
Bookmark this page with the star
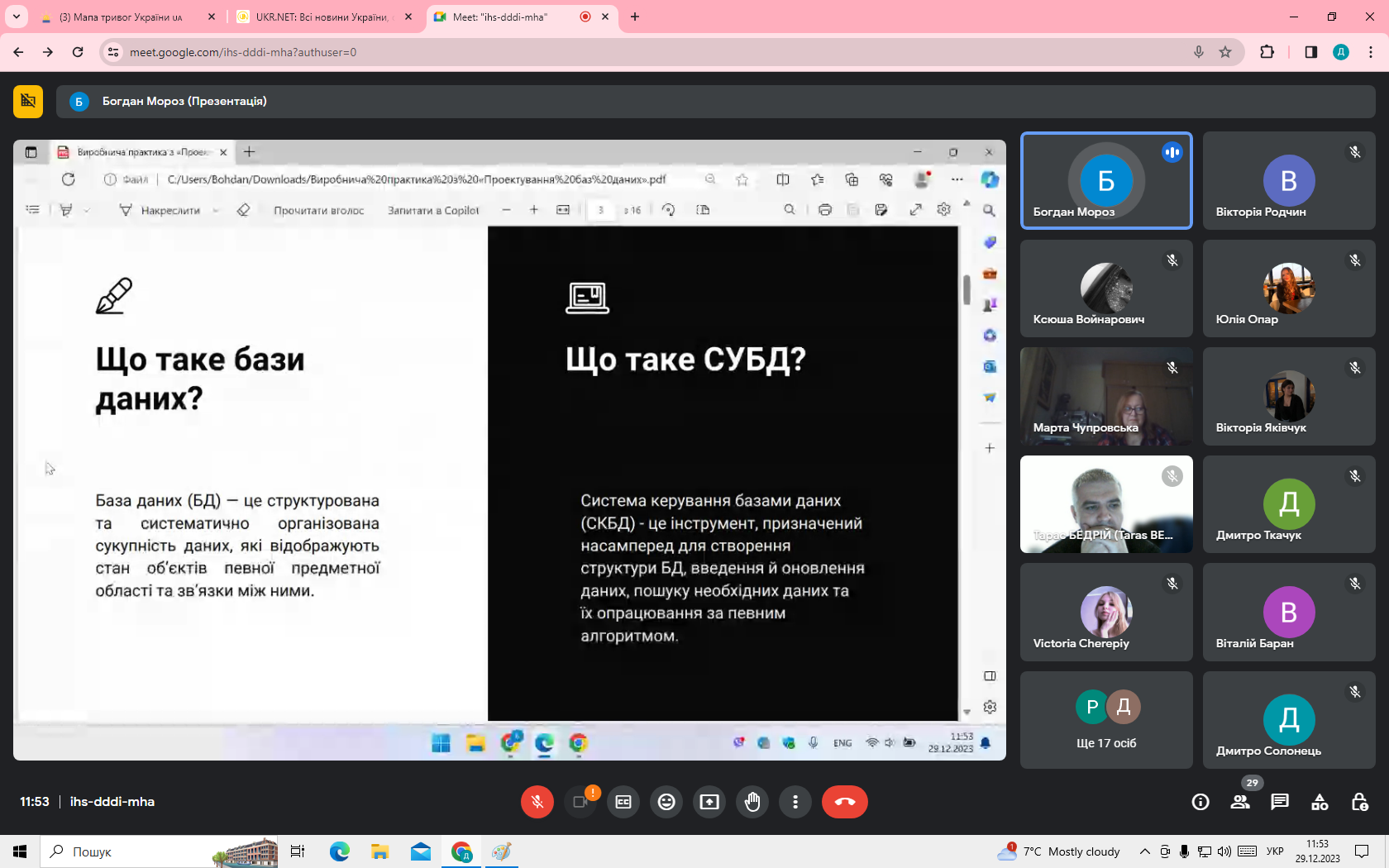[1225, 52]
